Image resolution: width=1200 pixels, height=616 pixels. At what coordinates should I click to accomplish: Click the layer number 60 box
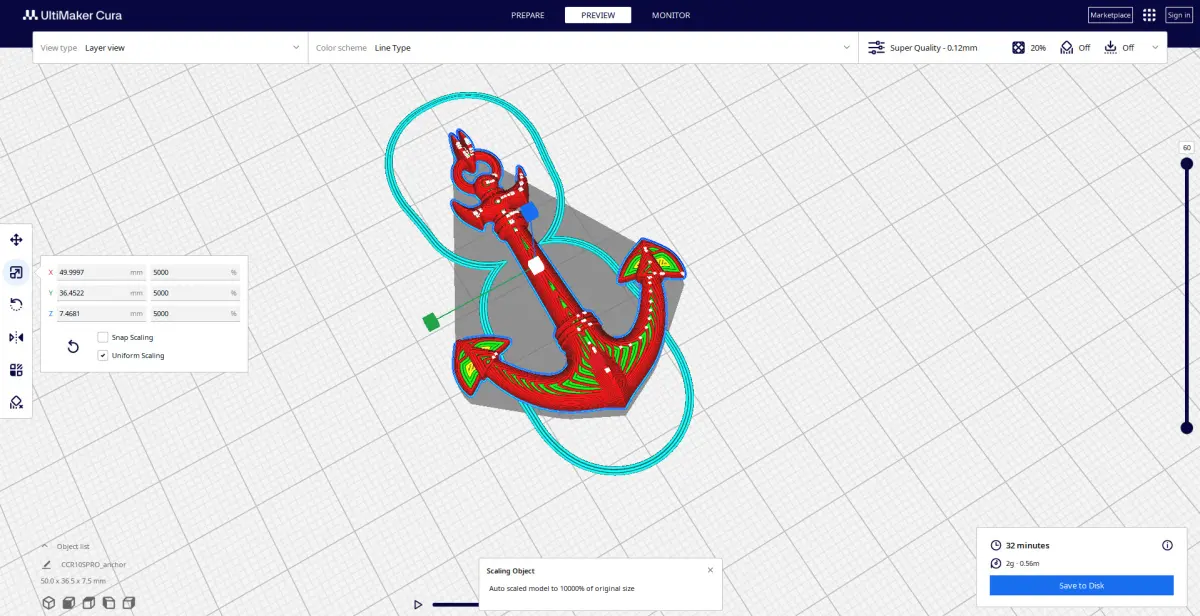pyautogui.click(x=1187, y=147)
